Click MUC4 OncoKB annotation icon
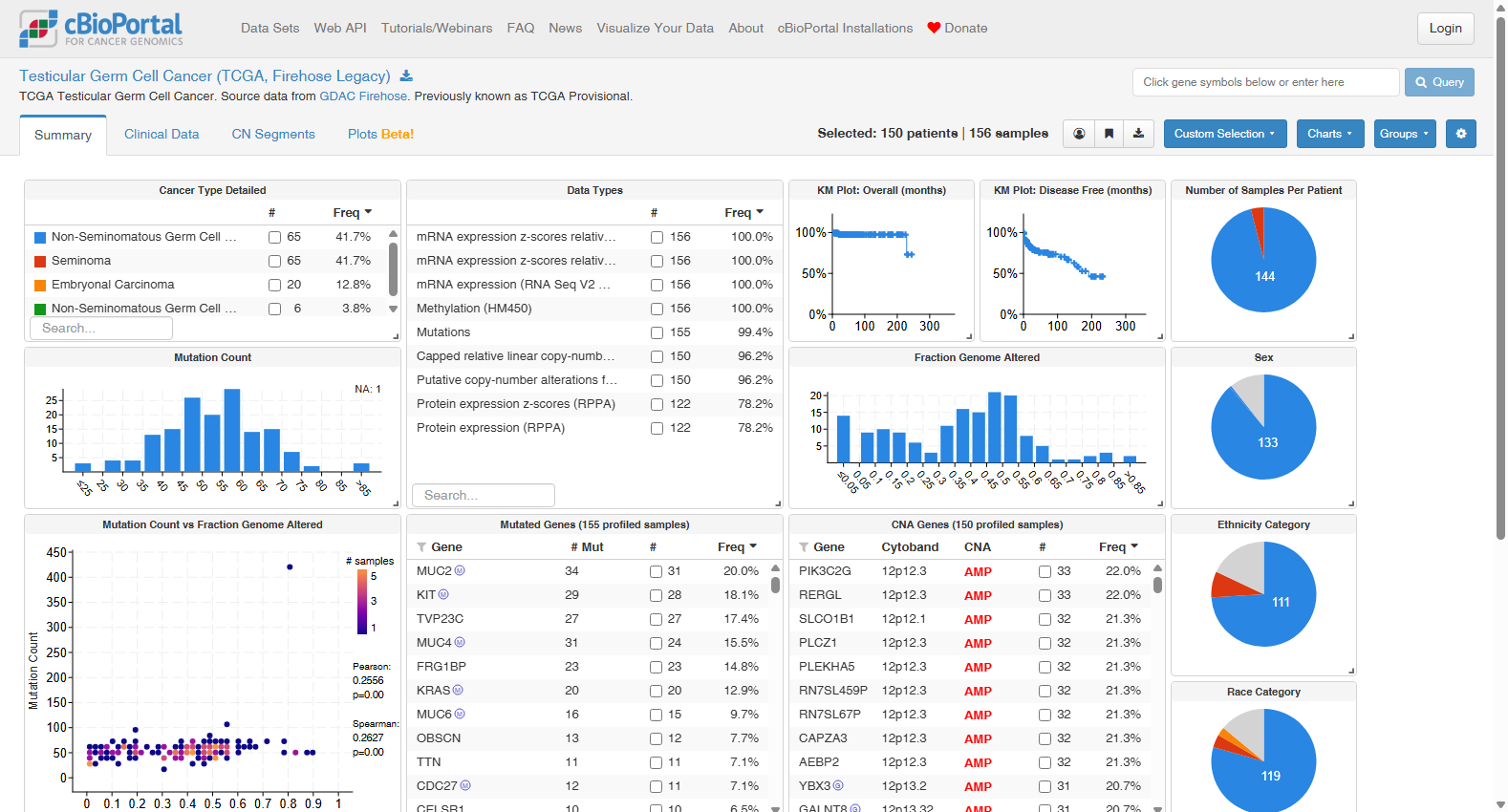This screenshot has height=812, width=1508. point(460,643)
